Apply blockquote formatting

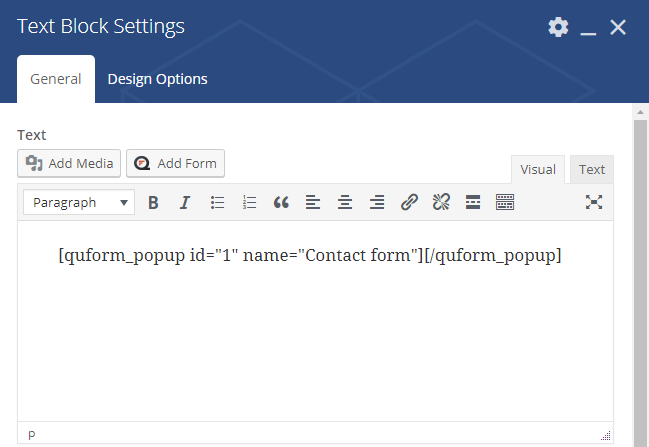tap(281, 202)
